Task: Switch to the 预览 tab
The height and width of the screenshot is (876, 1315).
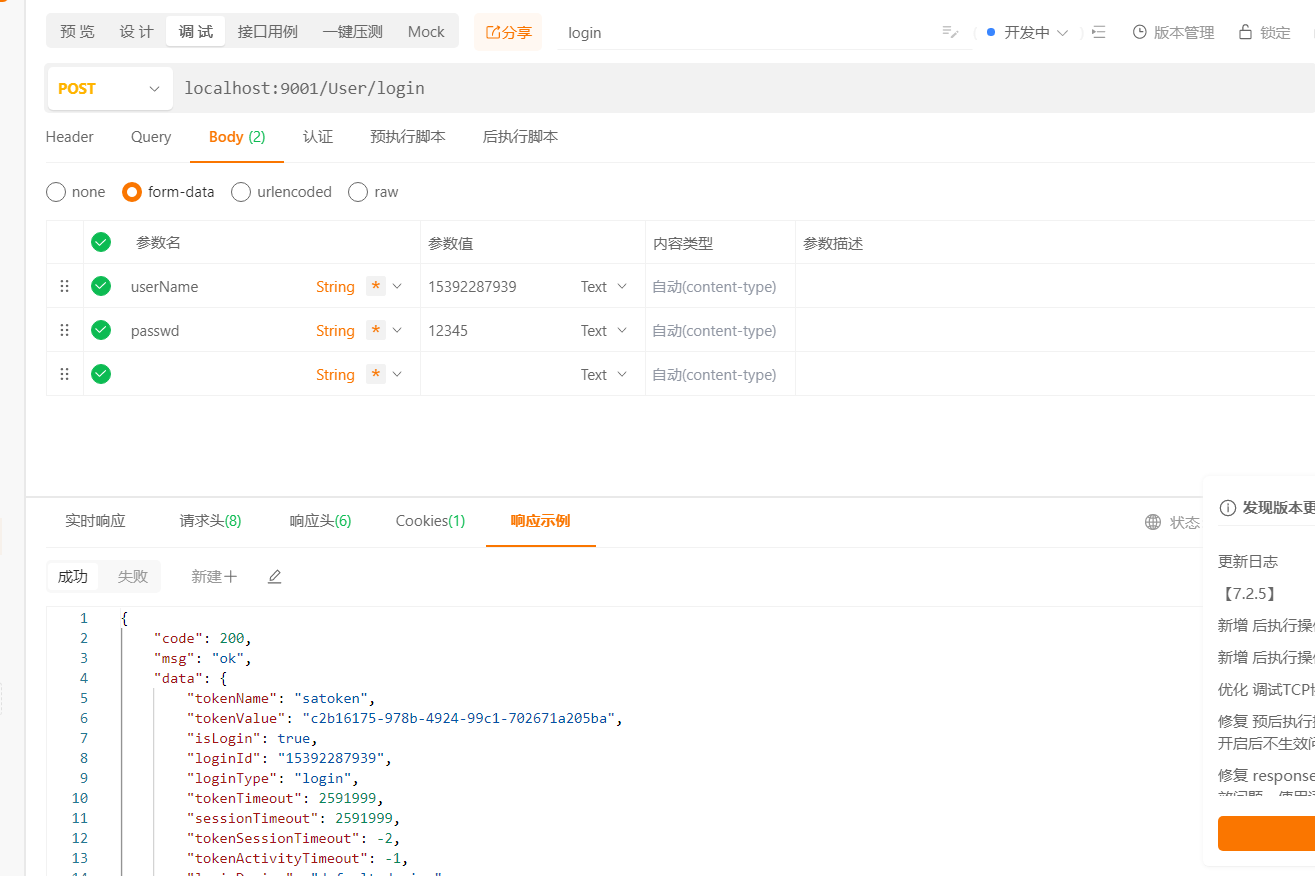Action: [x=78, y=32]
